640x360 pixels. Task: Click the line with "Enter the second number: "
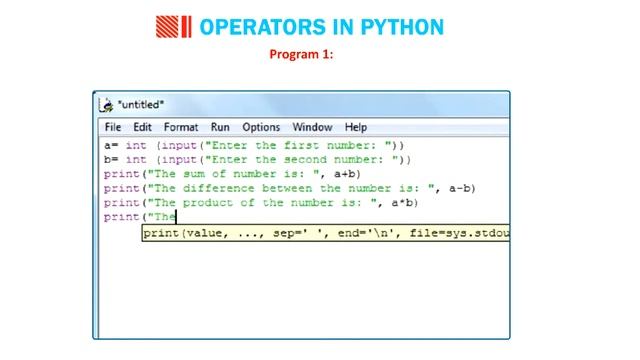click(x=258, y=160)
